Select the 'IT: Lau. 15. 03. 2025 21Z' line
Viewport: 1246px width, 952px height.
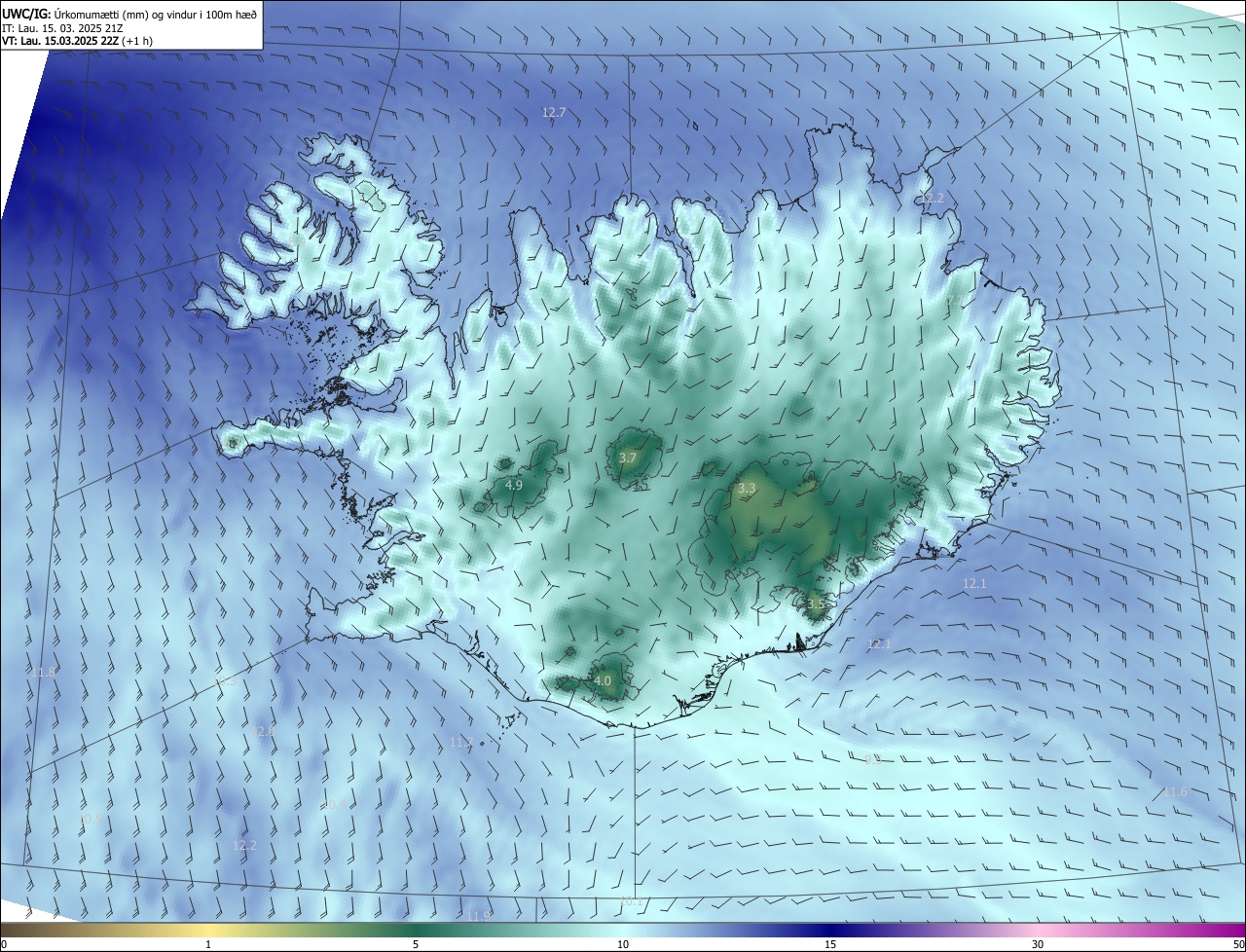tap(62, 28)
